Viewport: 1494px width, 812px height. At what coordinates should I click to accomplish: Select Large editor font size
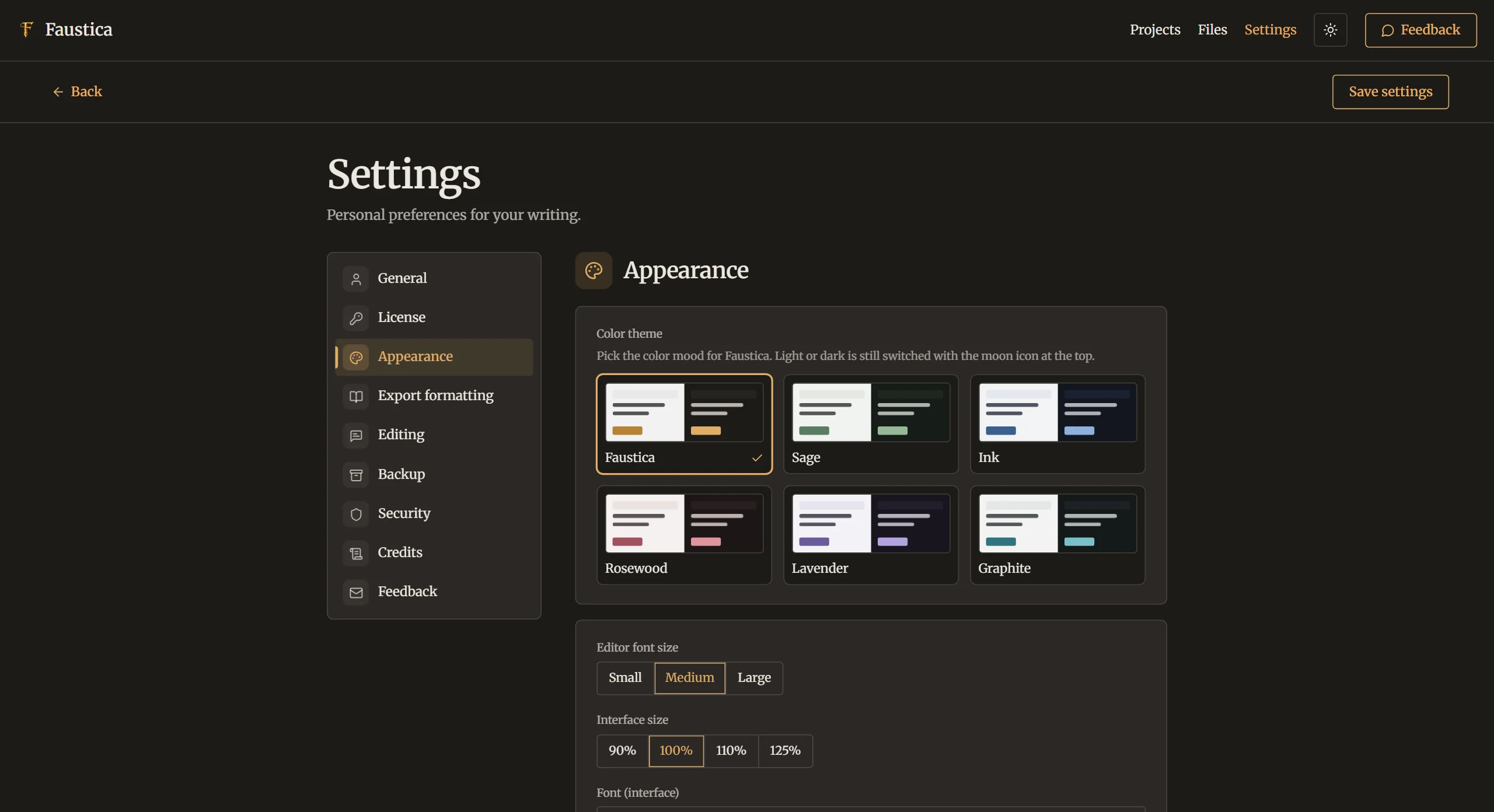click(754, 678)
